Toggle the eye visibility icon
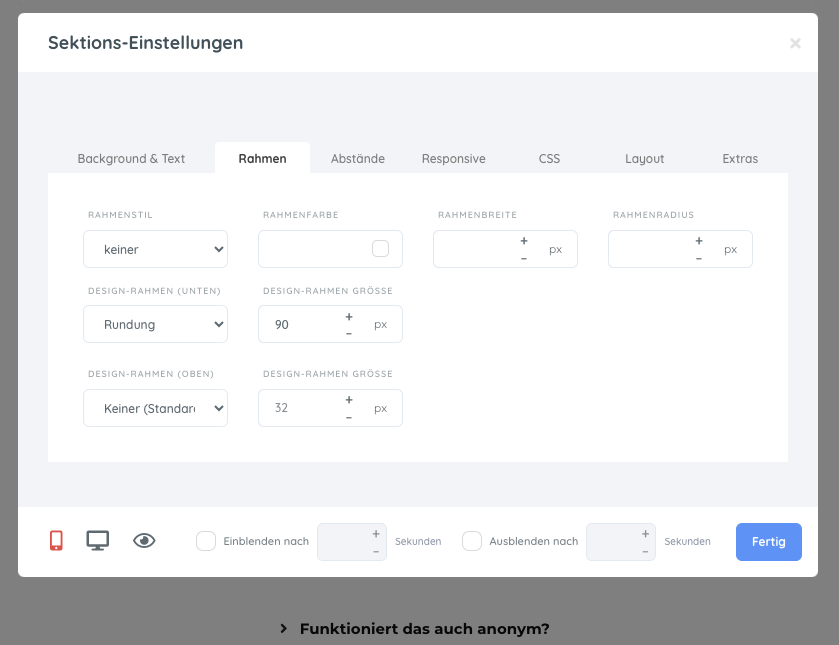 pos(144,541)
